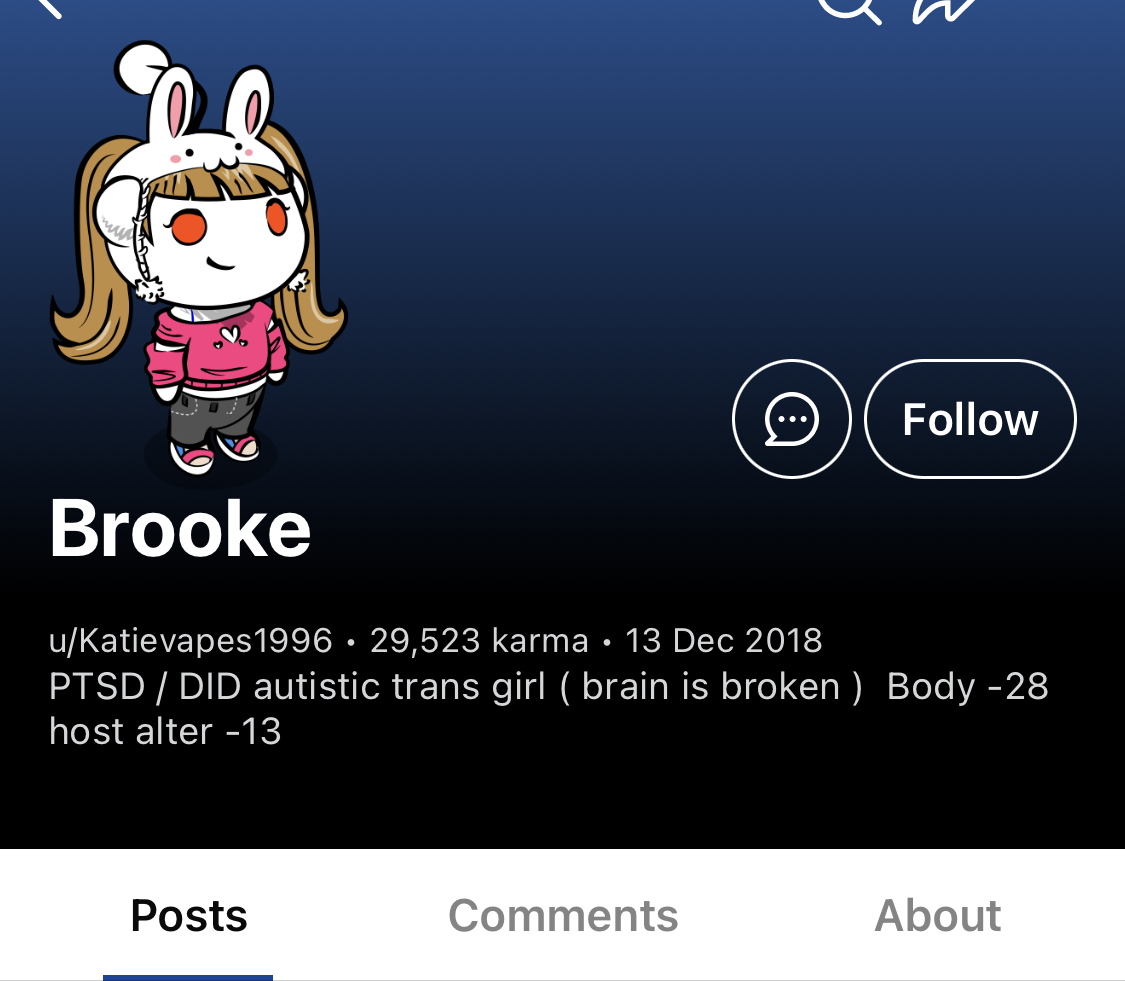Start a chat with the speech bubble icon
The height and width of the screenshot is (981, 1125).
click(791, 418)
